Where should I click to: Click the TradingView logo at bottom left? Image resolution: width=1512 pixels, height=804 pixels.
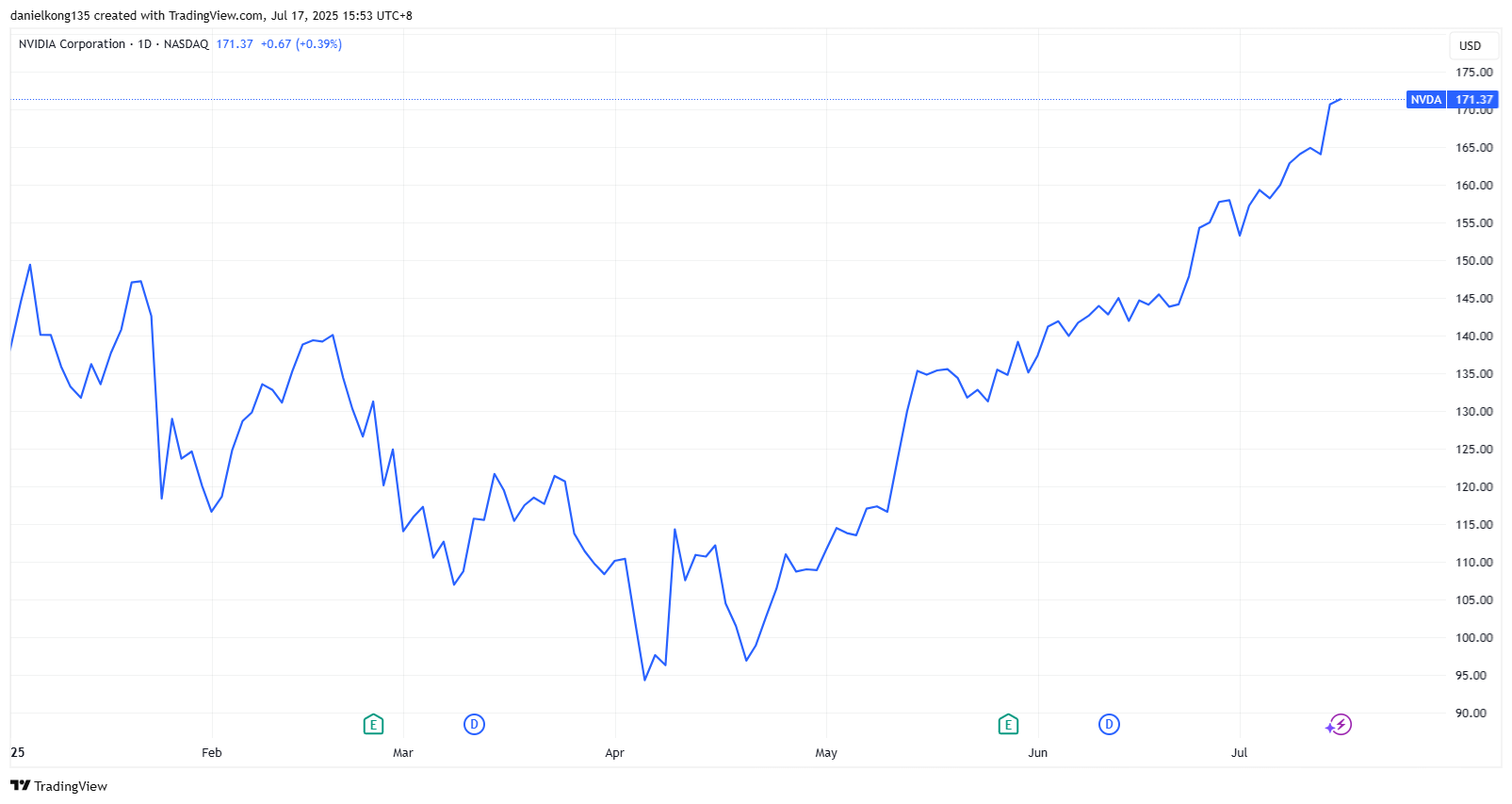(x=58, y=786)
